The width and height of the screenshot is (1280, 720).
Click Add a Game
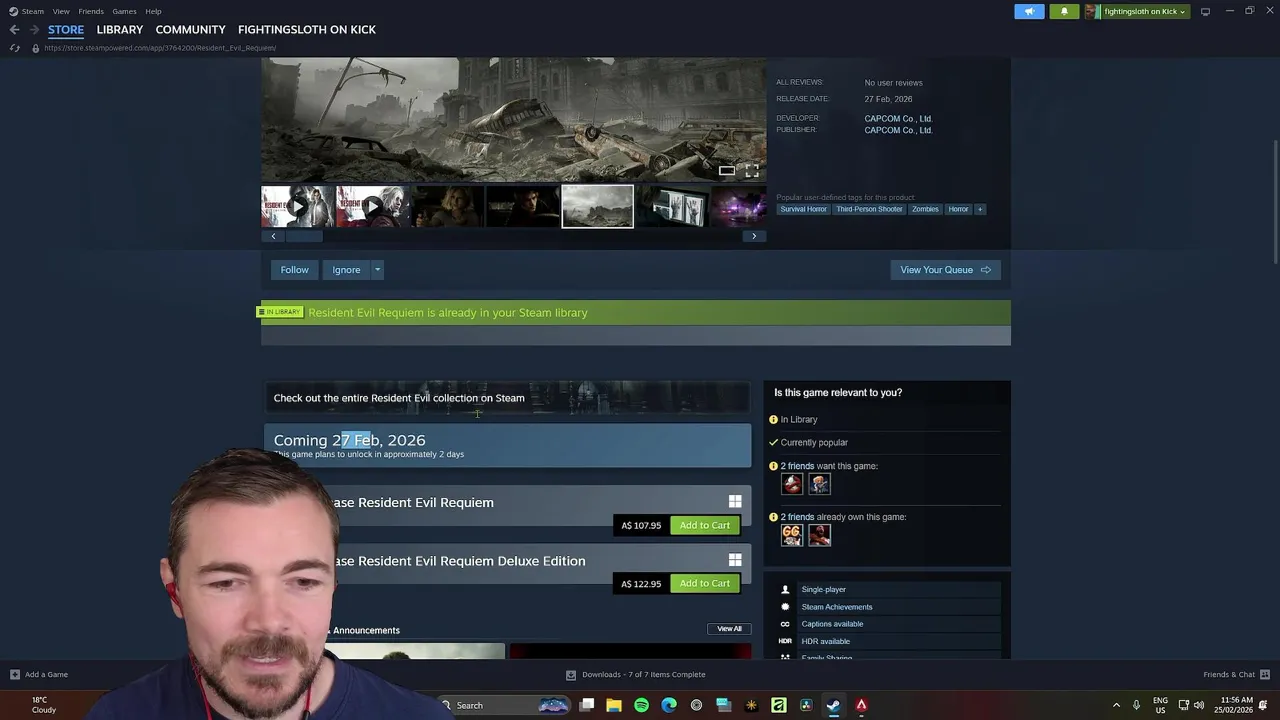pyautogui.click(x=39, y=675)
